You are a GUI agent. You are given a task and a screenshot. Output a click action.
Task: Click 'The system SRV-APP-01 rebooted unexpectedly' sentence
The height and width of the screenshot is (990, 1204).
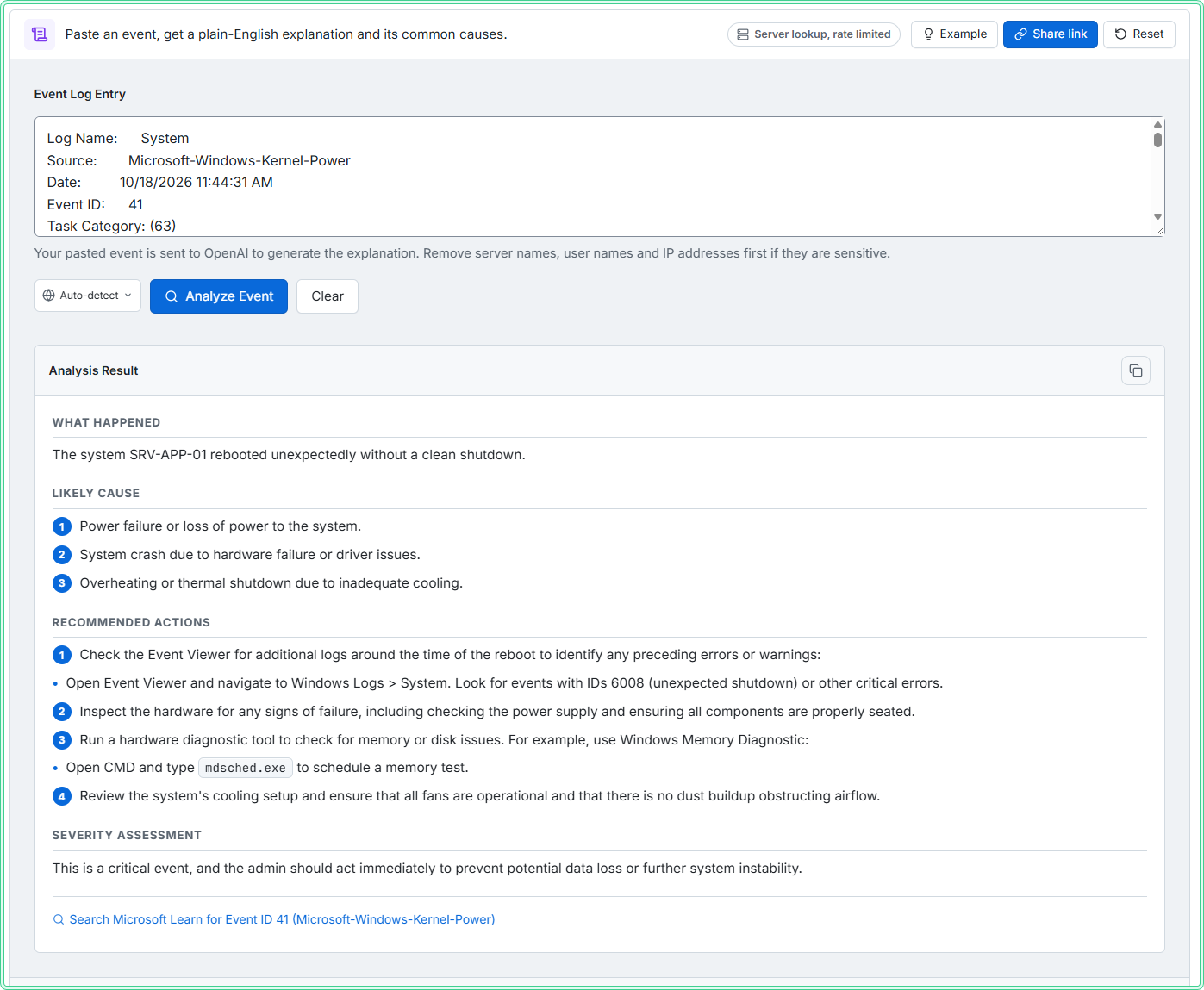coord(289,455)
